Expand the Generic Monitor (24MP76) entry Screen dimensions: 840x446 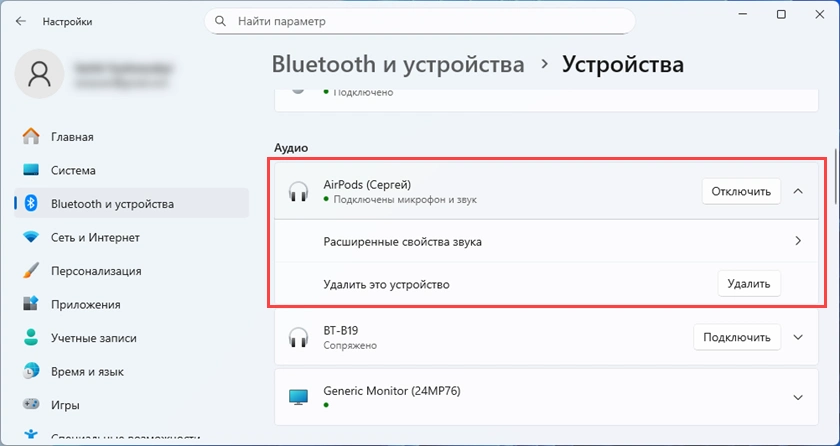(797, 397)
